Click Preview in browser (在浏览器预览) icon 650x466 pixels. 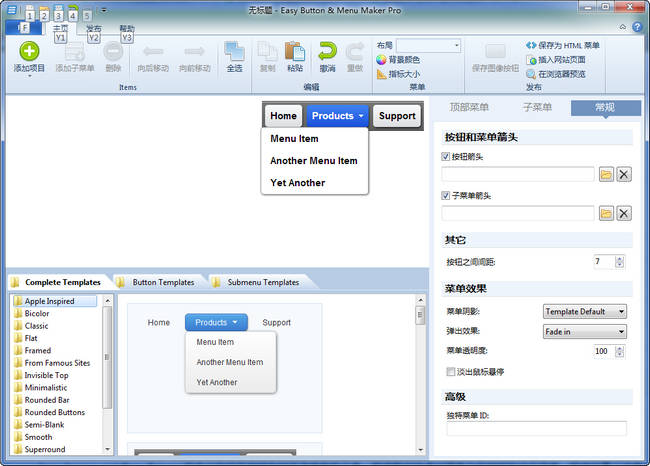coord(531,74)
